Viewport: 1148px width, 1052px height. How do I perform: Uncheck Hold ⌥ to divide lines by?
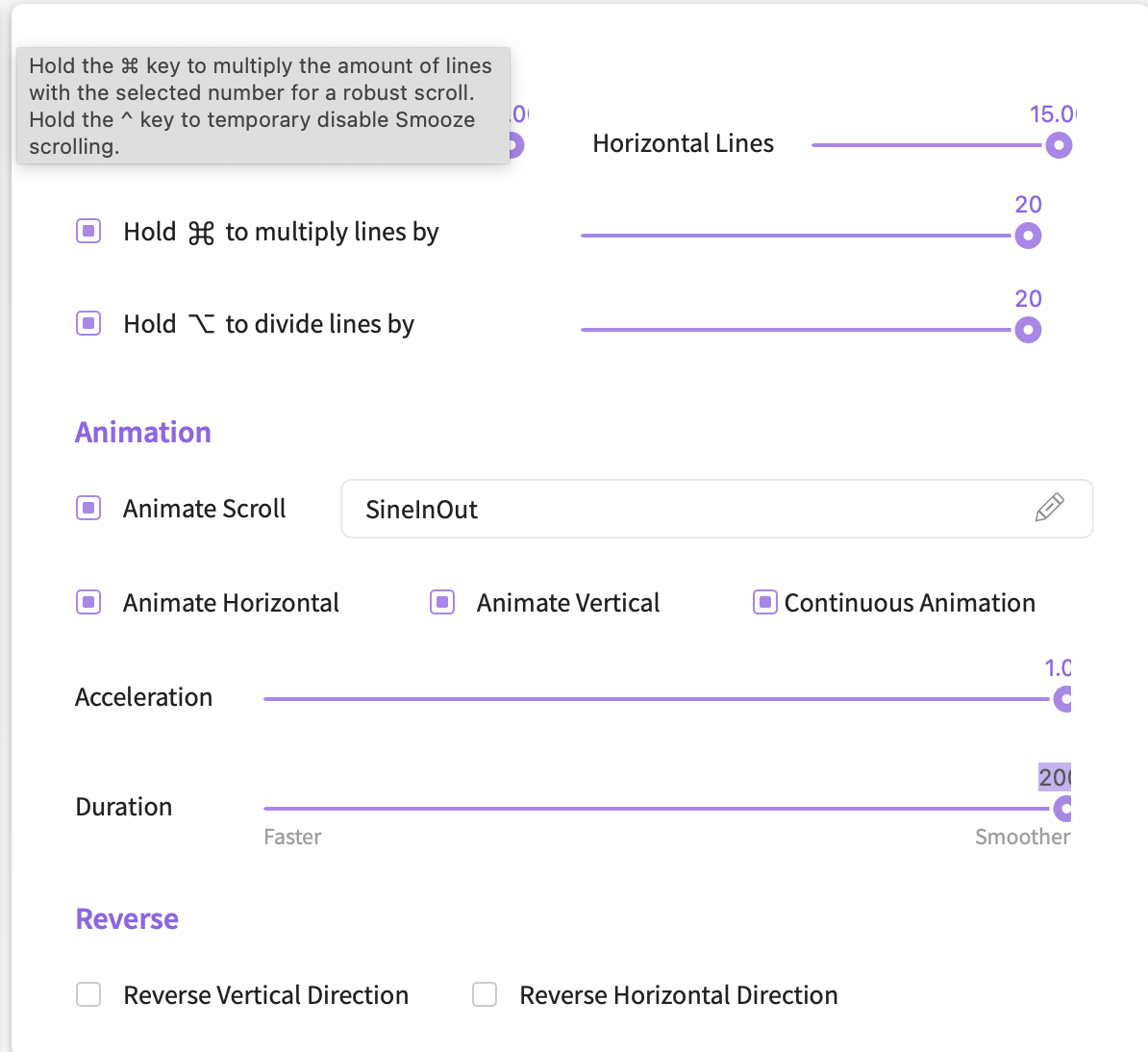(88, 324)
